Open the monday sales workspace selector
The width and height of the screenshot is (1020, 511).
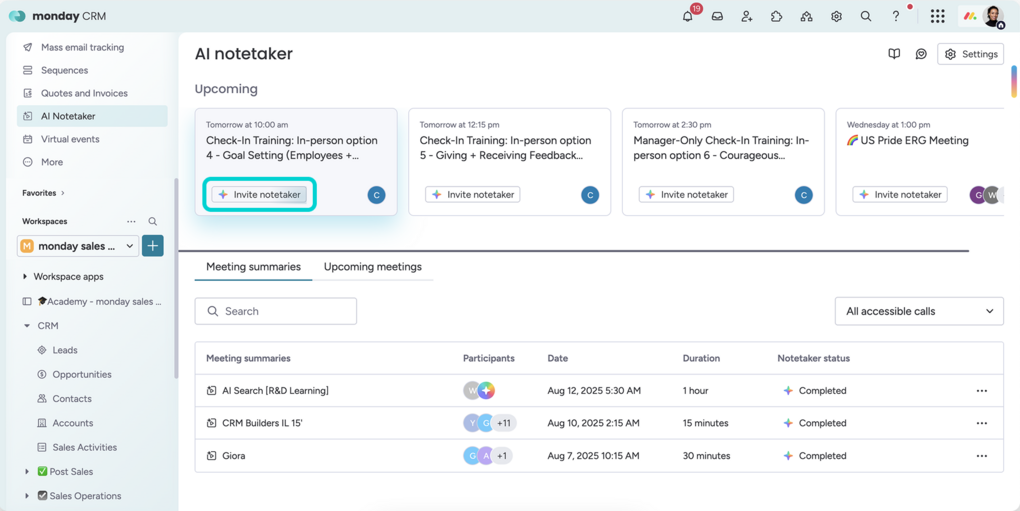(x=78, y=246)
